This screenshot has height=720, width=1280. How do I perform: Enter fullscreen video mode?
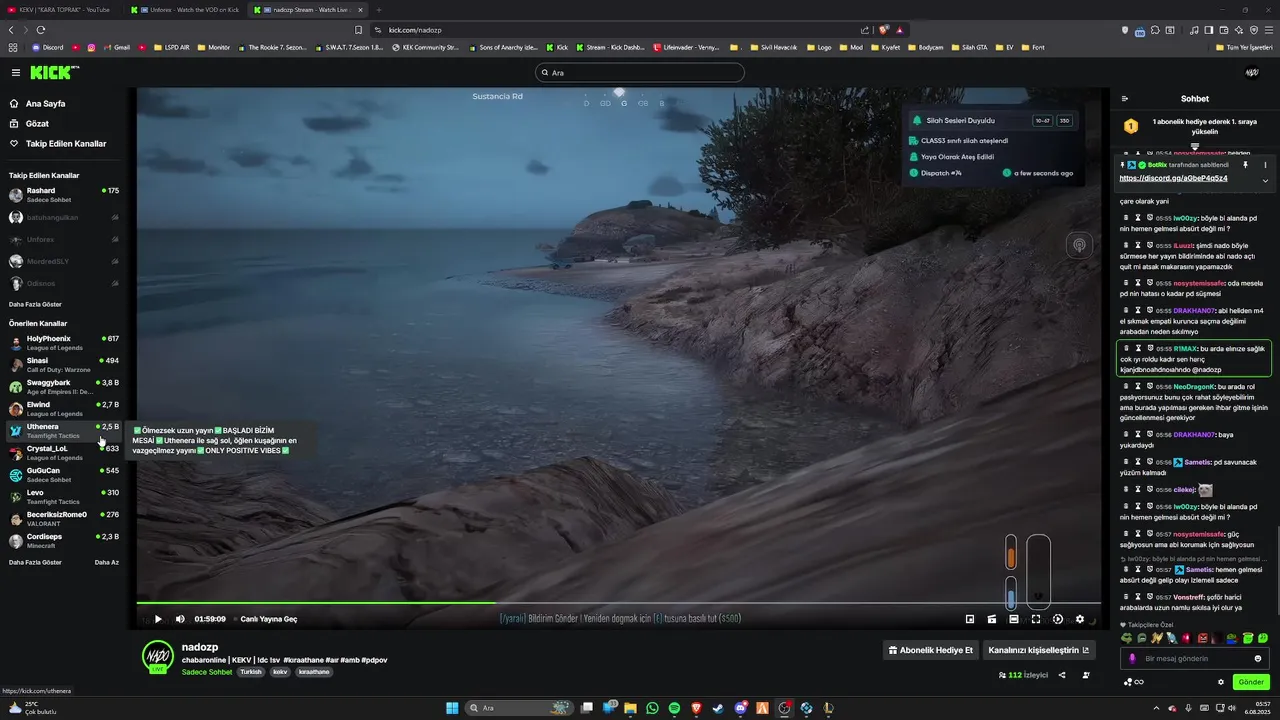[1036, 619]
